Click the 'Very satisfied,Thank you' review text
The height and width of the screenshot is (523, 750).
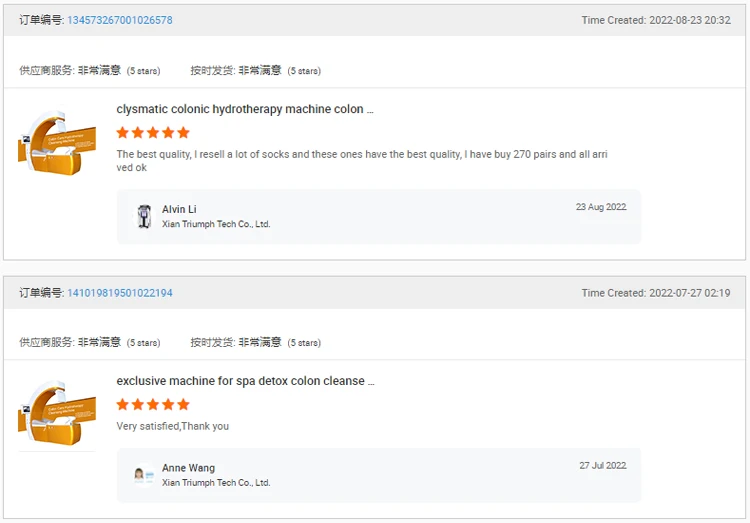[172, 426]
